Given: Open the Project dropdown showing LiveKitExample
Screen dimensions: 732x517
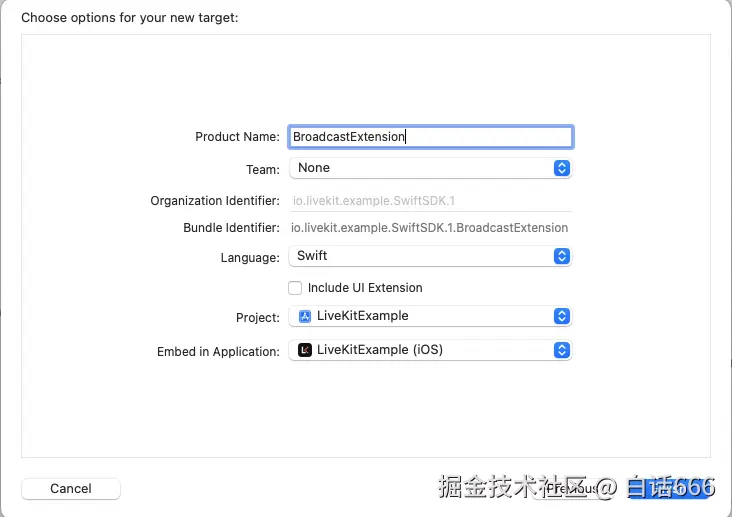Looking at the screenshot, I should (x=430, y=316).
